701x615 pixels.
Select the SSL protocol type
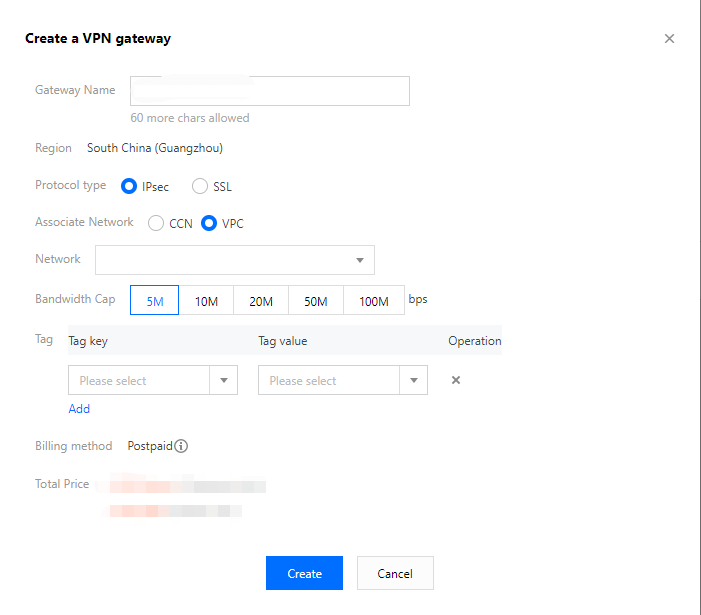tap(200, 186)
